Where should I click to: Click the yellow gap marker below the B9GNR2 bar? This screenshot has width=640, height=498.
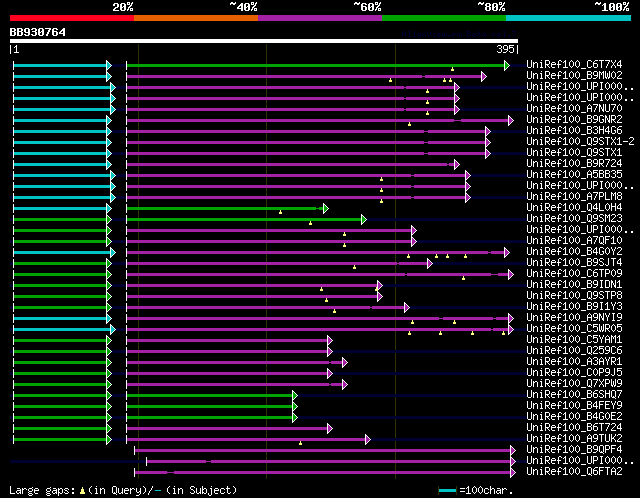(409, 124)
